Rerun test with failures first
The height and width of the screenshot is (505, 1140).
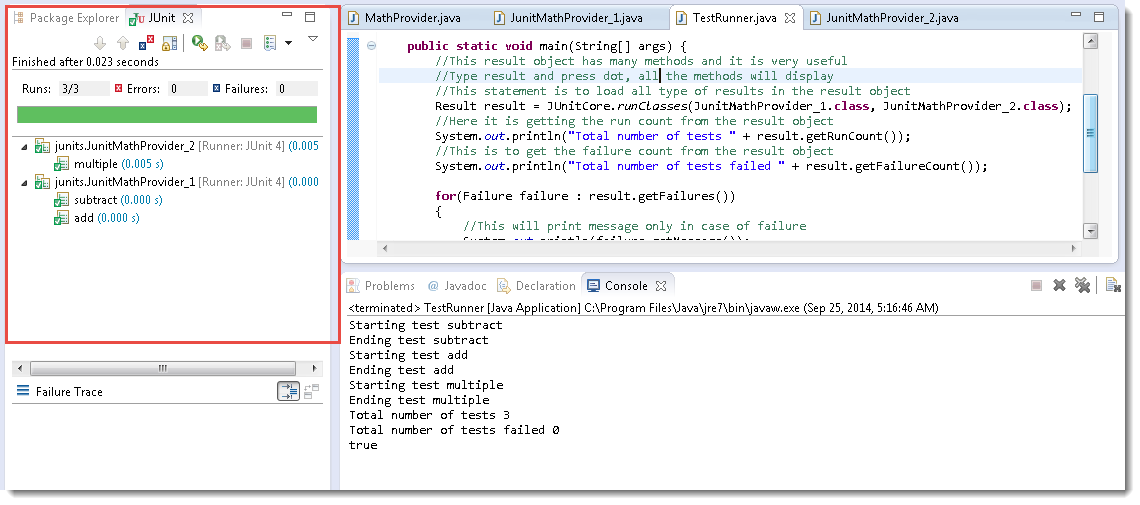coord(222,44)
